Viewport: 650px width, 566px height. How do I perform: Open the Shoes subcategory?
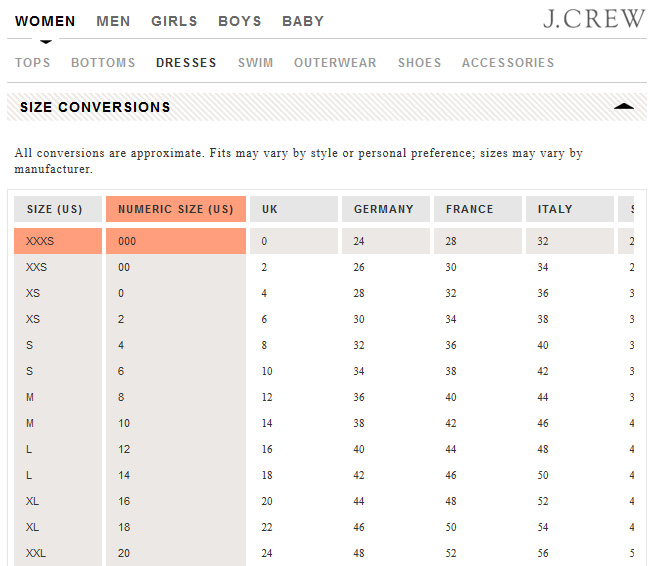pos(419,63)
